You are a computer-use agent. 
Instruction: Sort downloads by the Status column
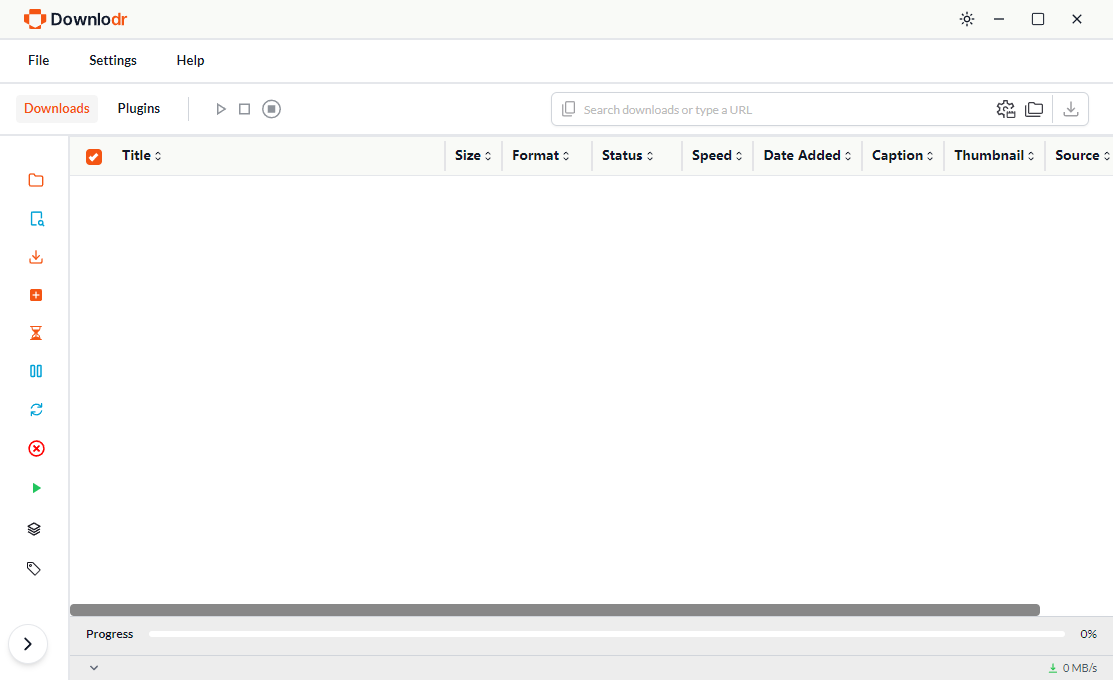tap(627, 156)
